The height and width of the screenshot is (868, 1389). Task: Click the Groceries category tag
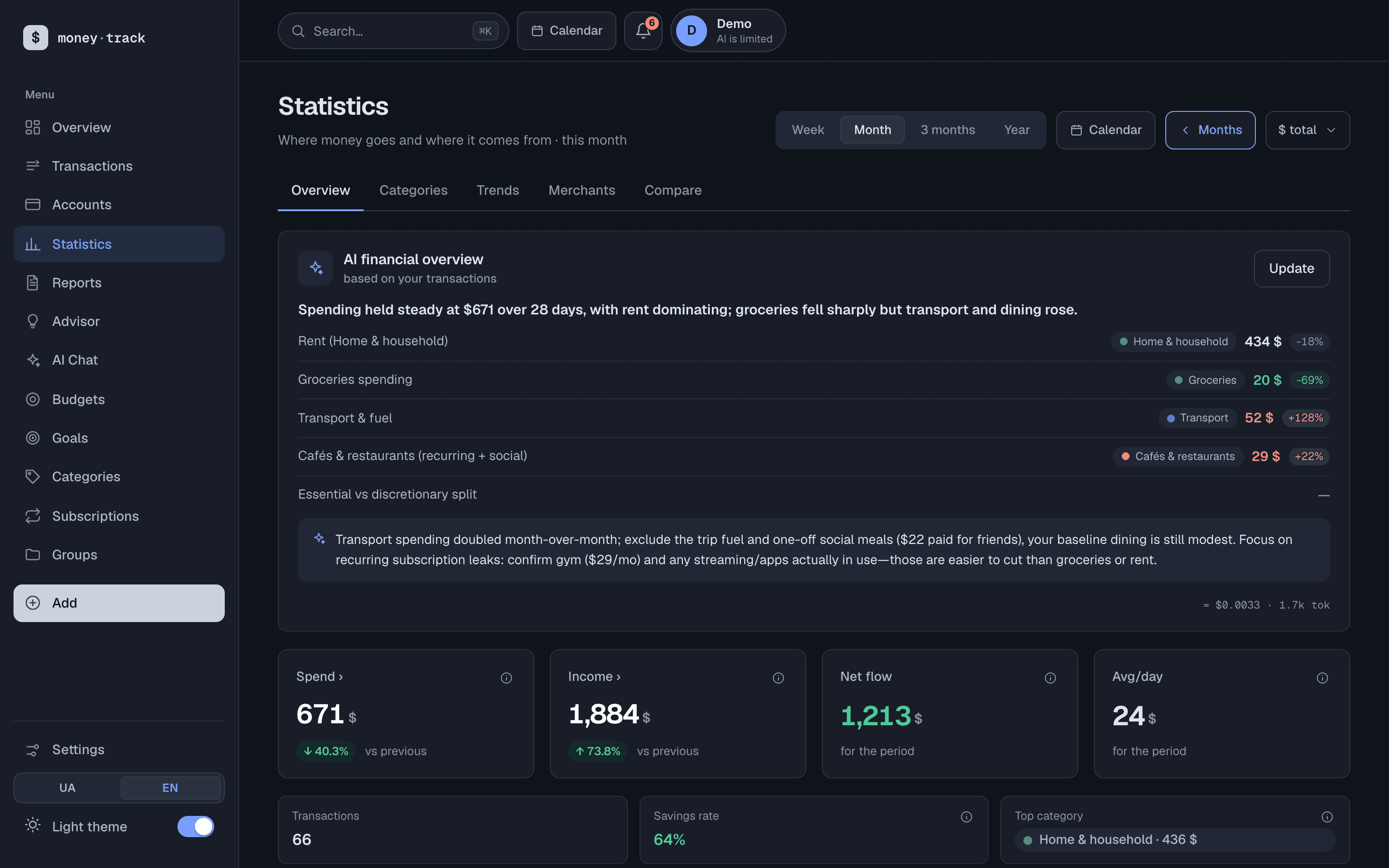click(1205, 380)
